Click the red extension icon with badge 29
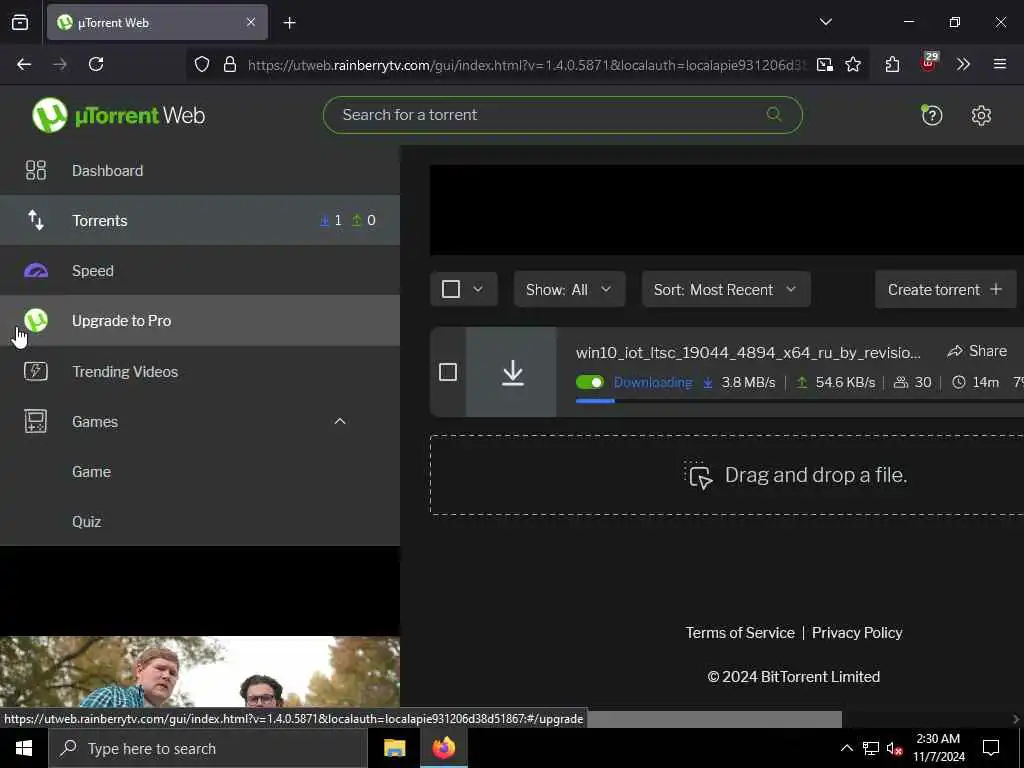Viewport: 1024px width, 768px height. (x=929, y=63)
